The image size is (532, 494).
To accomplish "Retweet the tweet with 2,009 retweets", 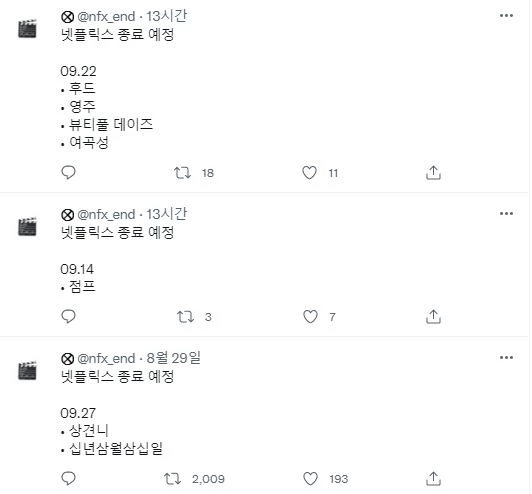I will pyautogui.click(x=172, y=479).
